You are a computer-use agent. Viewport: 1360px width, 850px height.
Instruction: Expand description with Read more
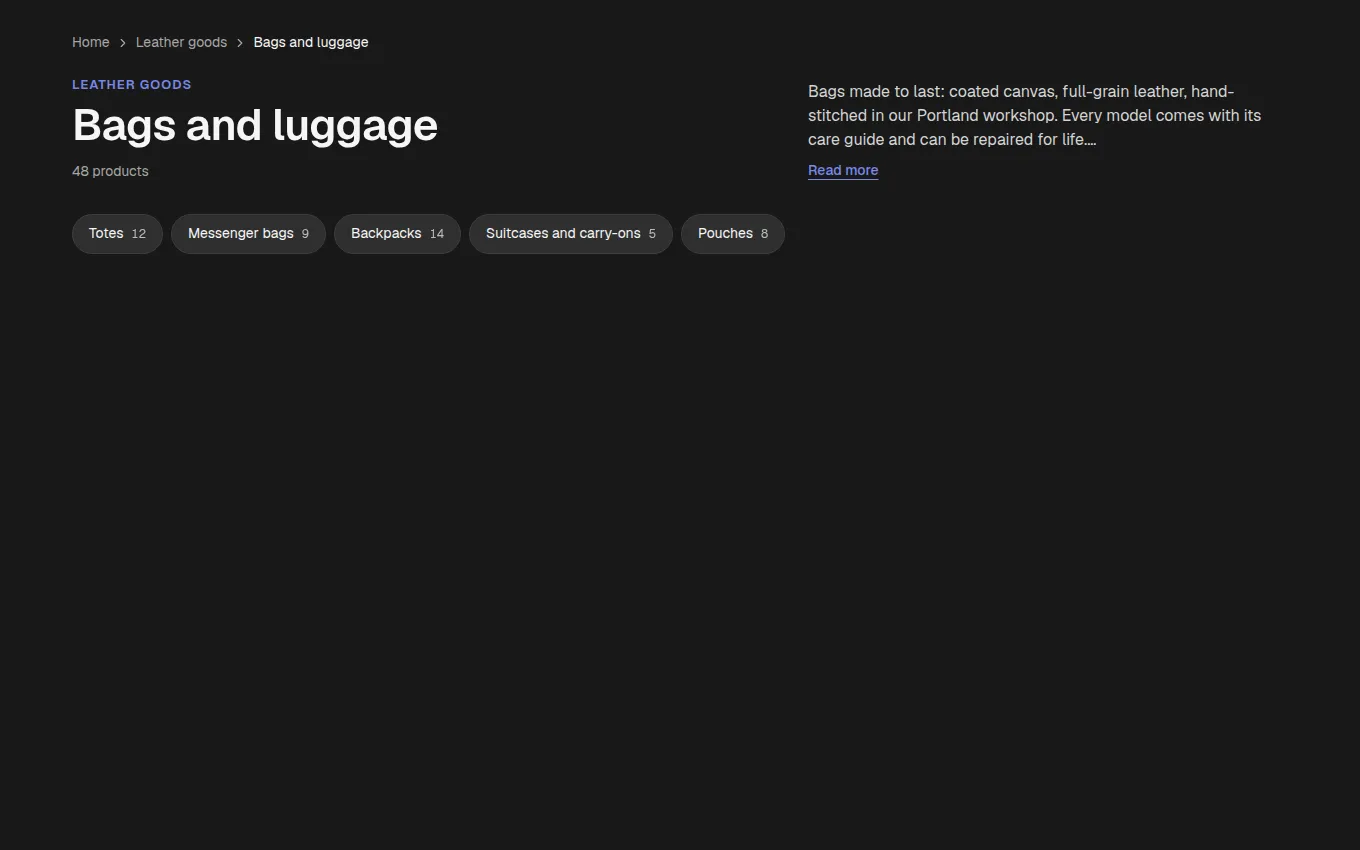tap(843, 170)
